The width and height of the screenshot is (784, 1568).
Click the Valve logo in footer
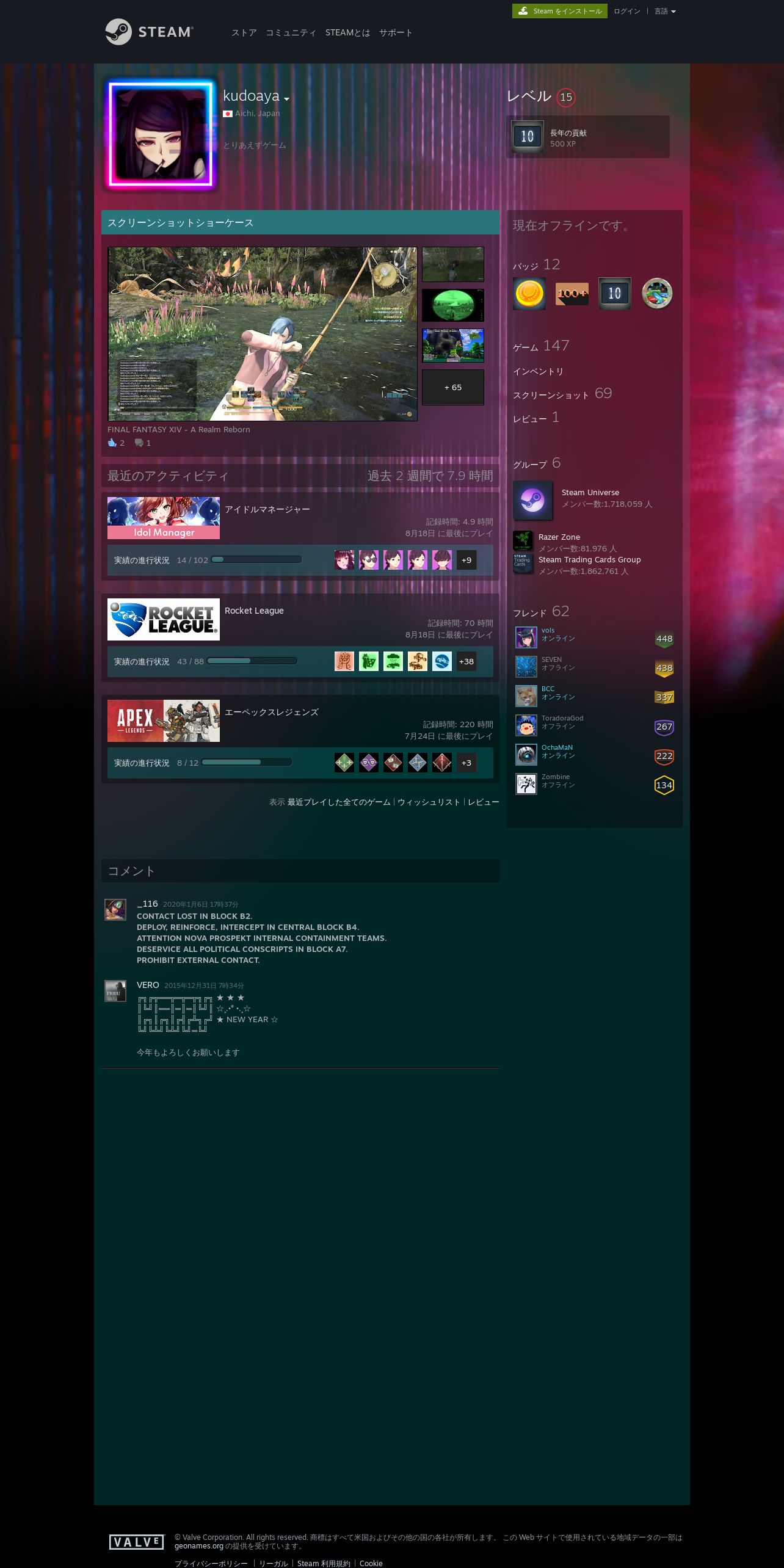[137, 1542]
